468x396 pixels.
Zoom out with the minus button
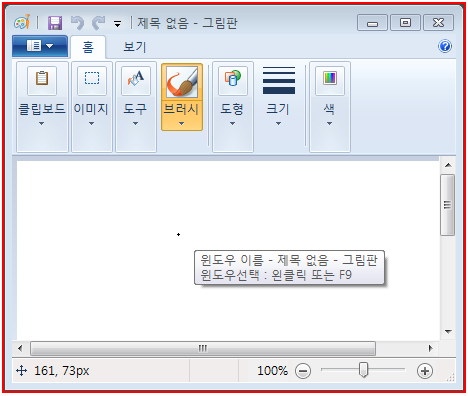pyautogui.click(x=303, y=371)
